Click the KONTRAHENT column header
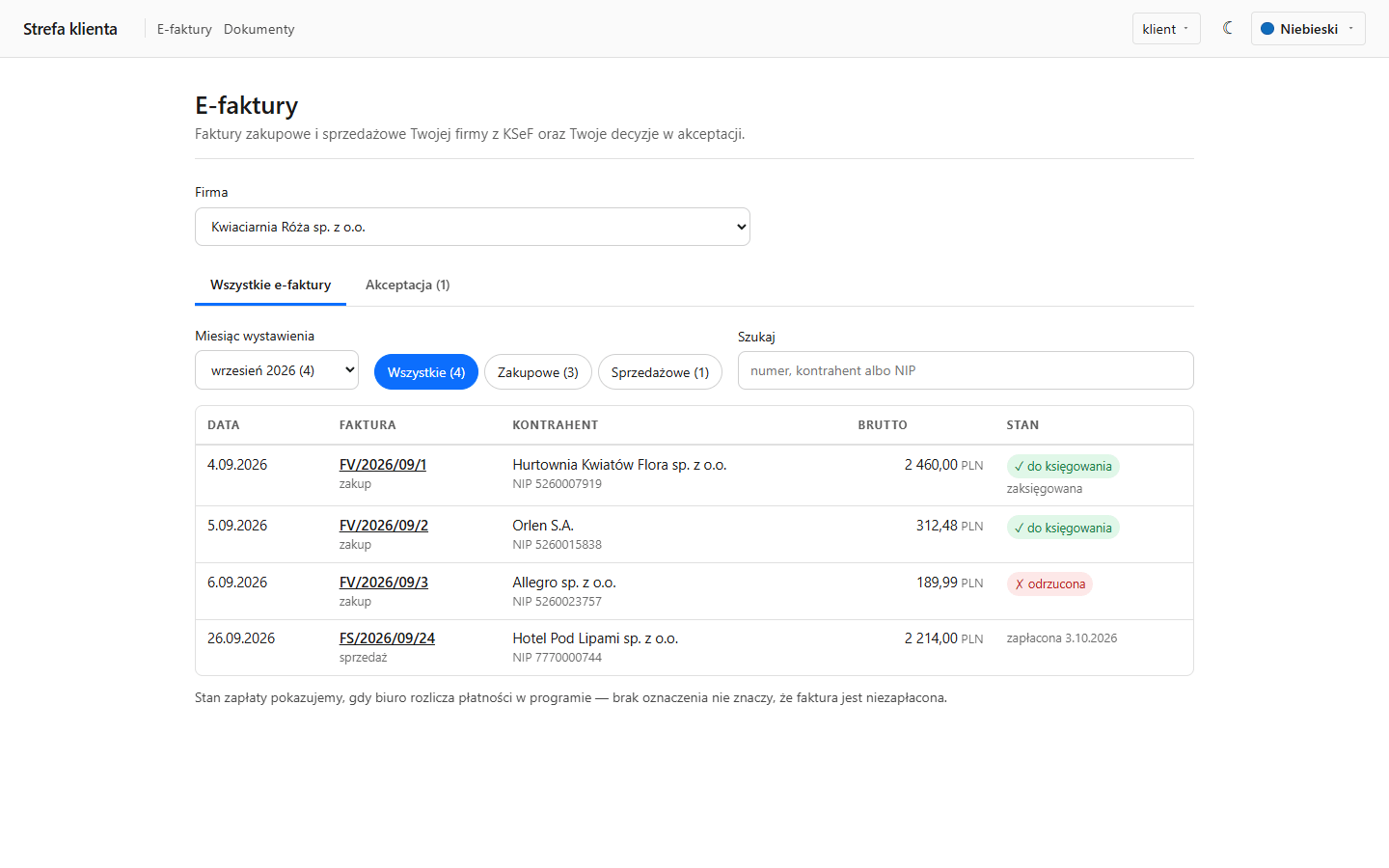The height and width of the screenshot is (868, 1389). (x=556, y=425)
